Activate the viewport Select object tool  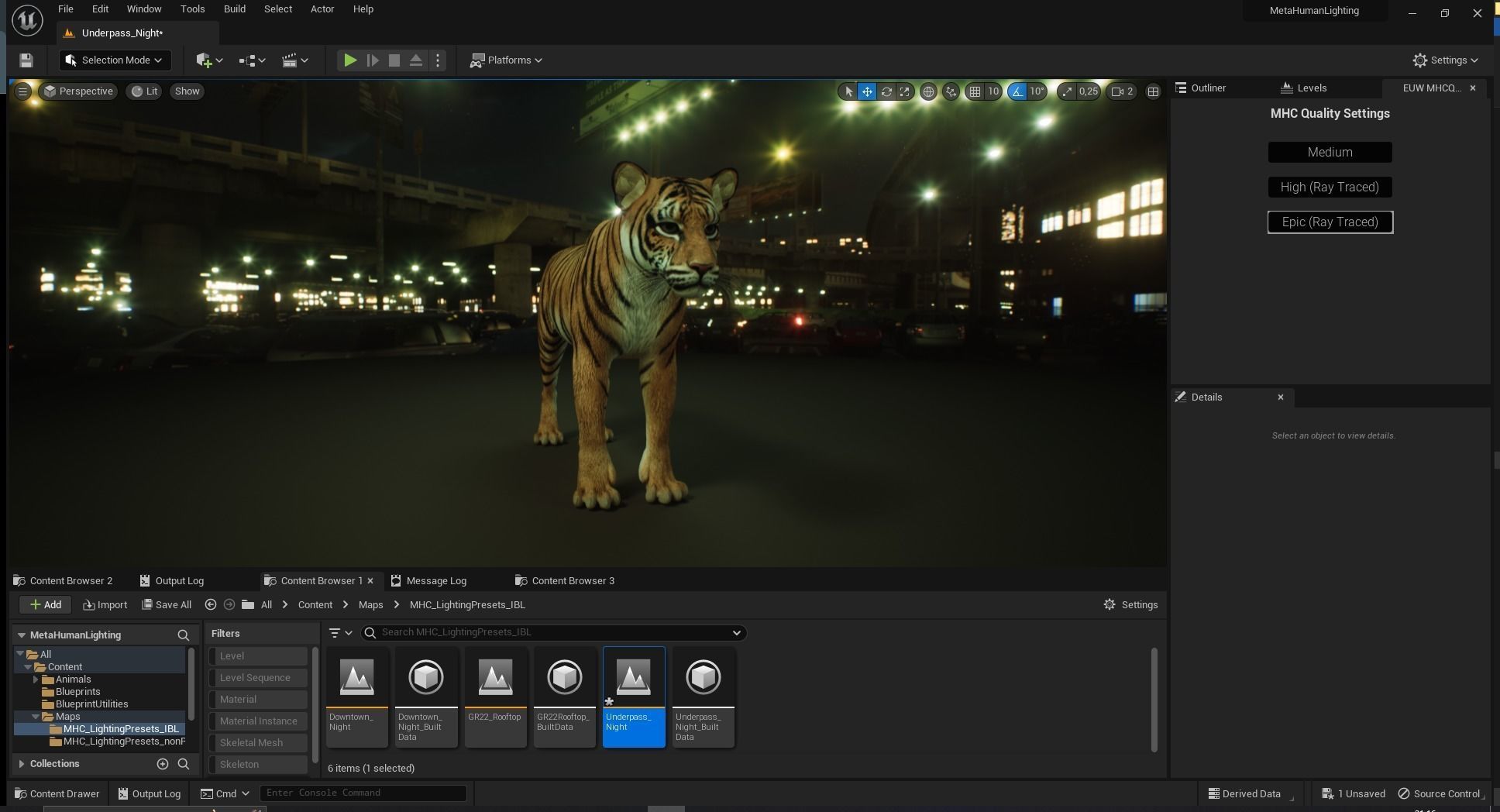click(848, 91)
